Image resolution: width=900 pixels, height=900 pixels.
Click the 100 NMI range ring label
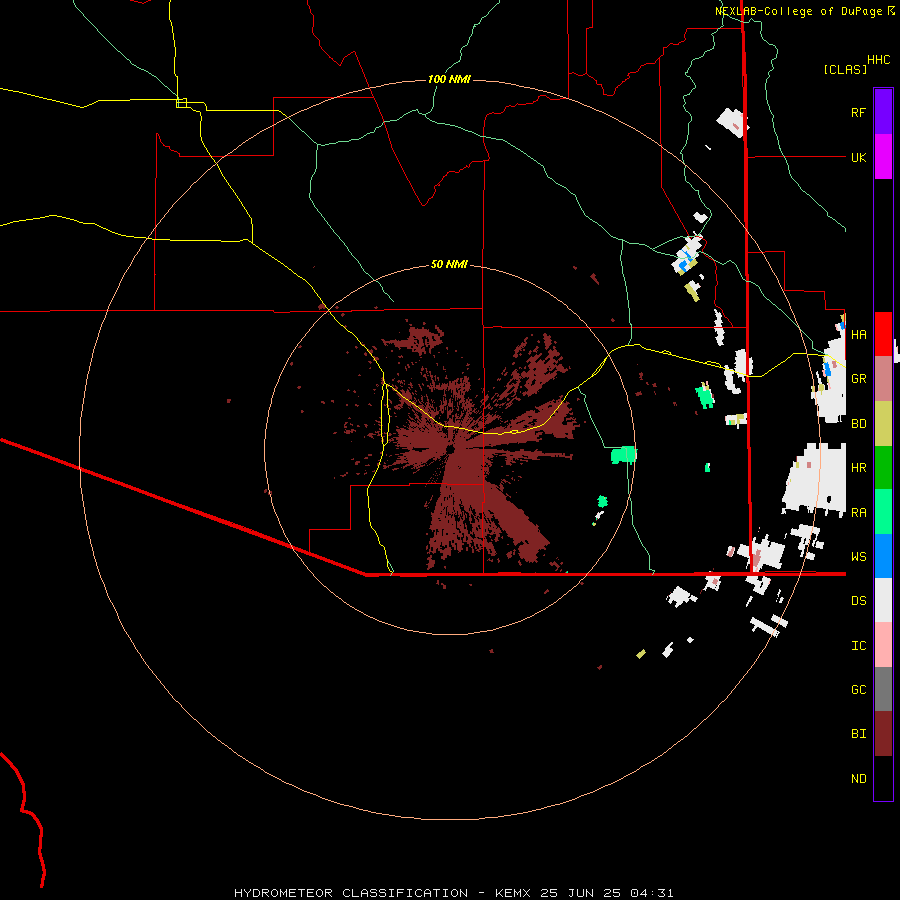click(449, 79)
